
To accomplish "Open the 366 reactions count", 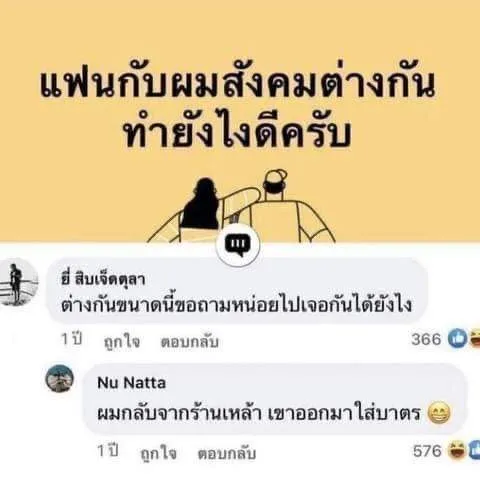I will click(x=426, y=339).
